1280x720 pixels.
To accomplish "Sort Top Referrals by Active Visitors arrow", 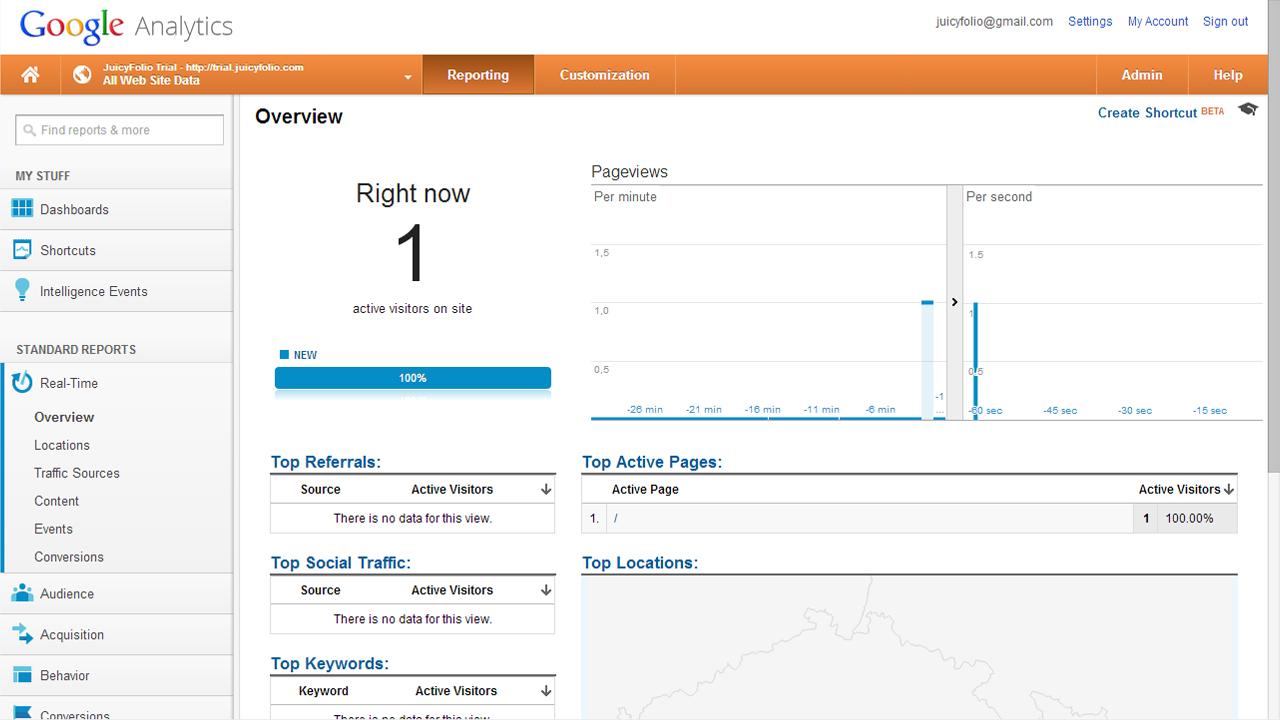I will tap(546, 489).
